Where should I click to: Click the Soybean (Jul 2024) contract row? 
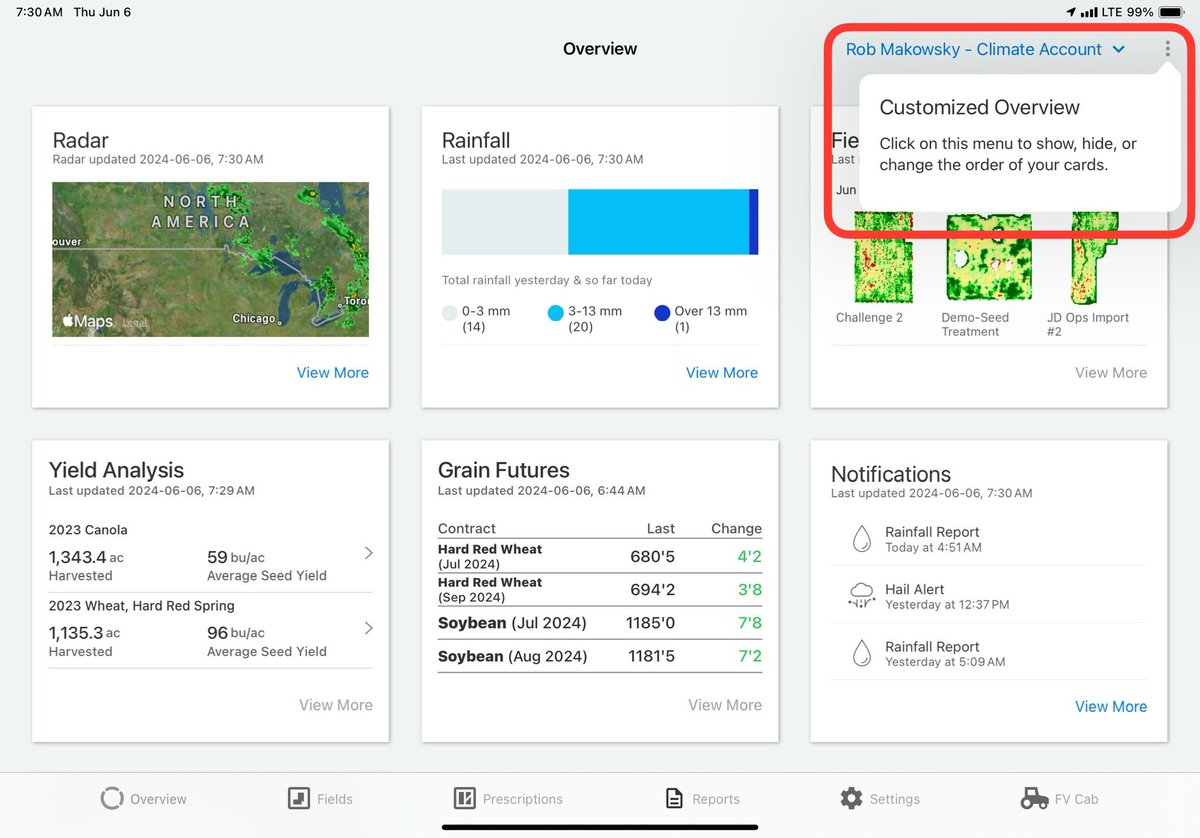(x=600, y=623)
